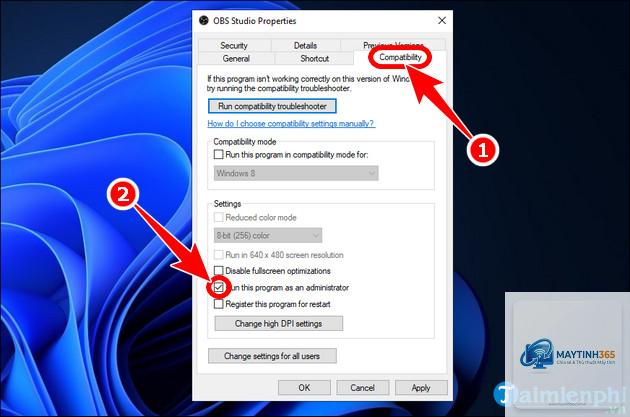Click the Cancel button
This screenshot has height=417, width=630.
362,388
